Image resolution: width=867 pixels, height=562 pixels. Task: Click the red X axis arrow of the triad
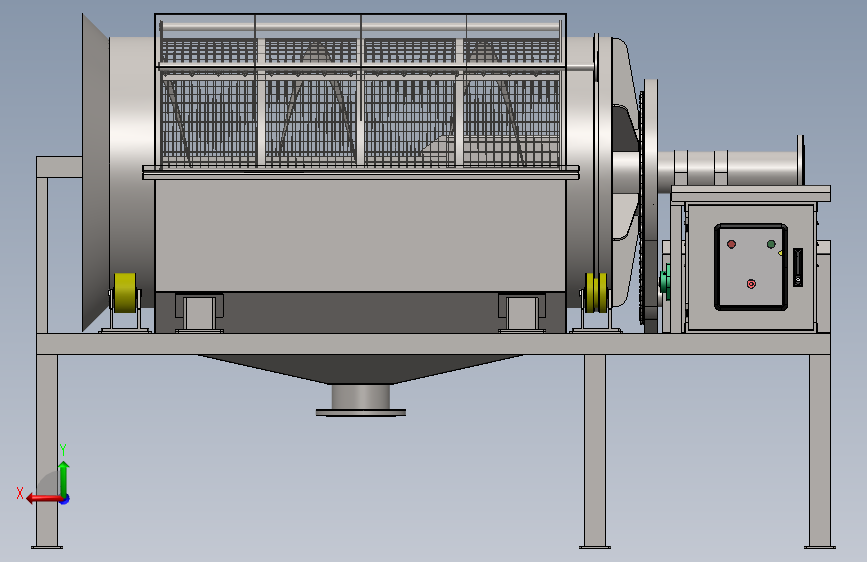tap(44, 499)
